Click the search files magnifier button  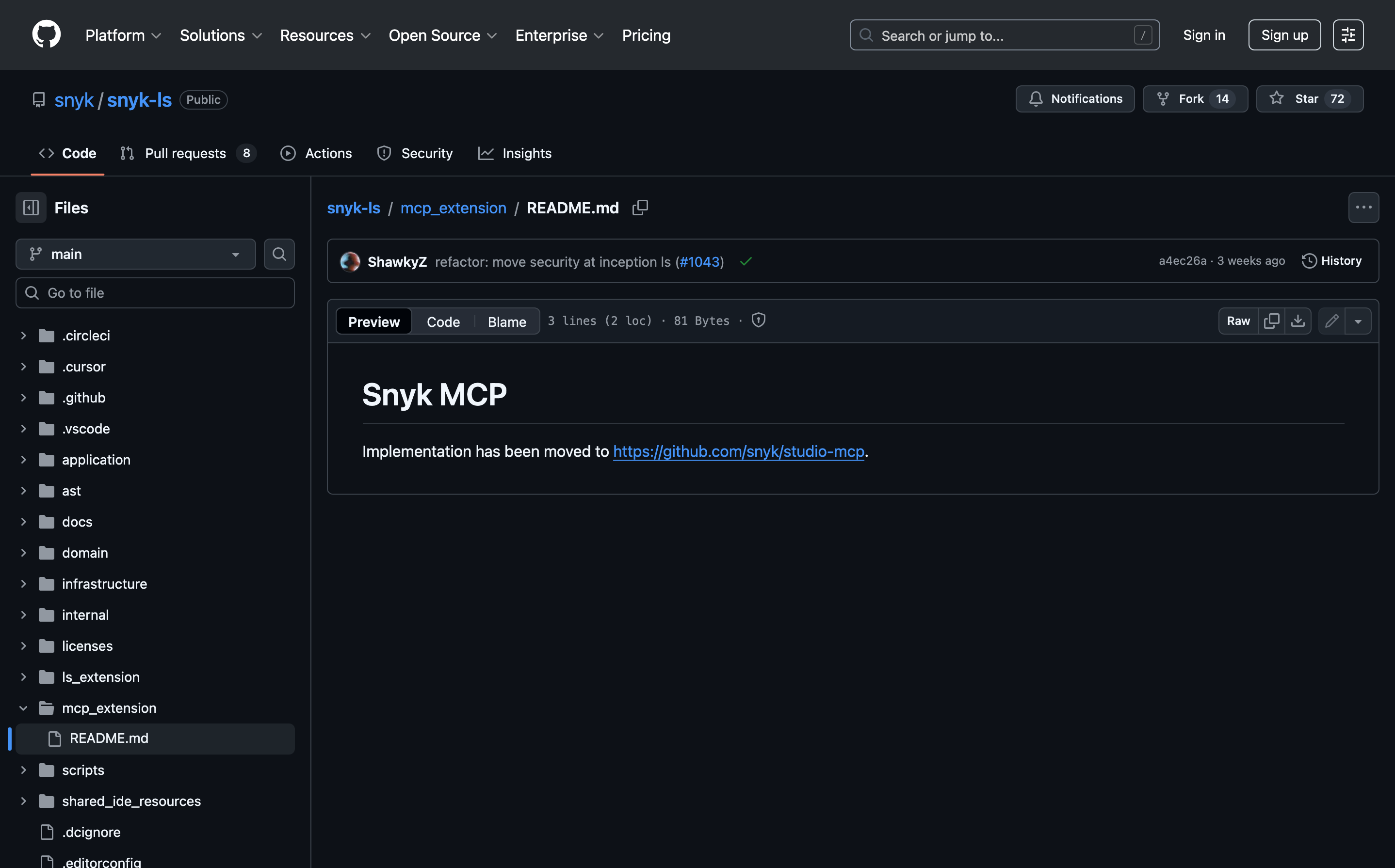click(279, 254)
